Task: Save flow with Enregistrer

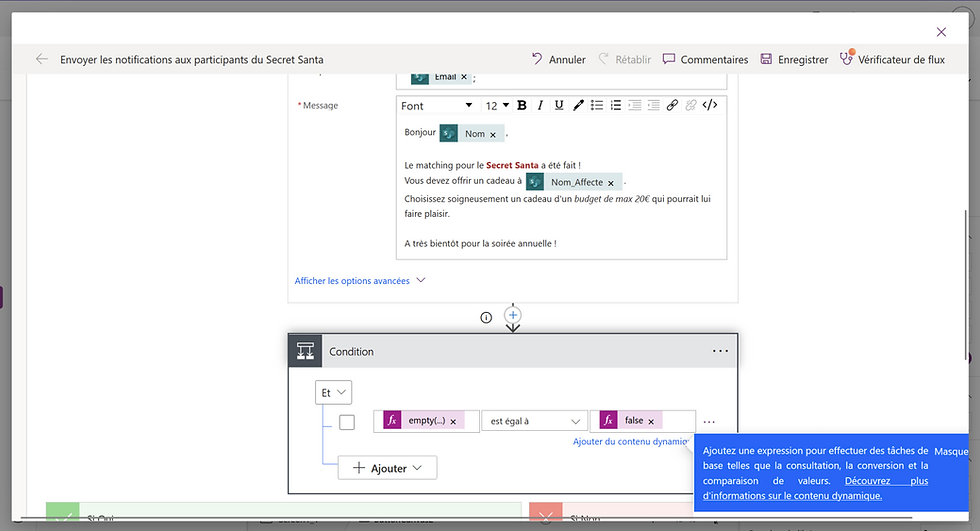Action: click(x=794, y=59)
